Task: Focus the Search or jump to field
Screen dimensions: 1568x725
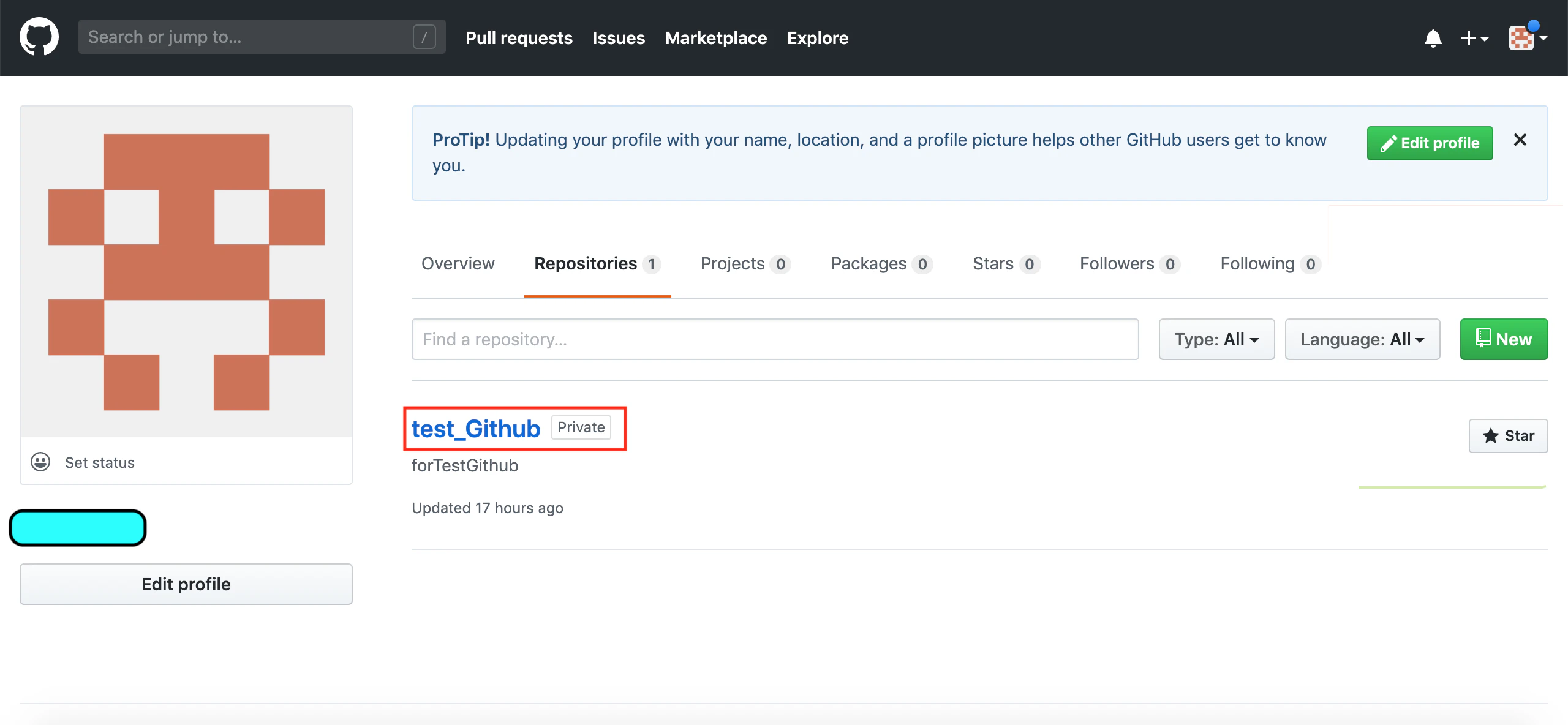Action: pyautogui.click(x=262, y=37)
